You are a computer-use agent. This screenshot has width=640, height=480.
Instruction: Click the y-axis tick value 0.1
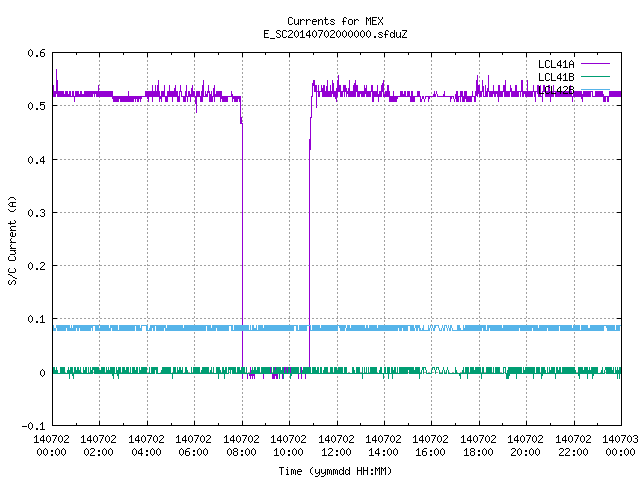36,319
